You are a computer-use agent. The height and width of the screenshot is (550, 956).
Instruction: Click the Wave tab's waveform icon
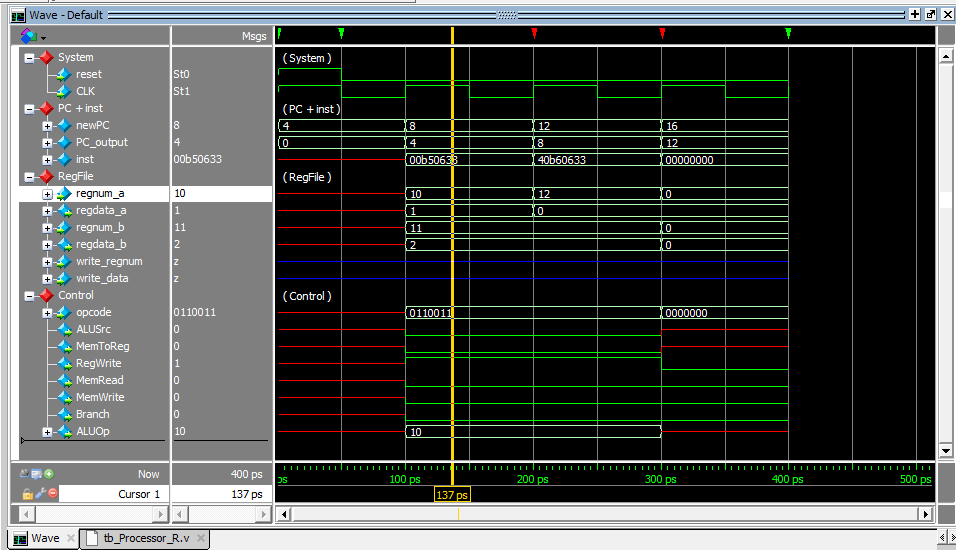point(20,538)
